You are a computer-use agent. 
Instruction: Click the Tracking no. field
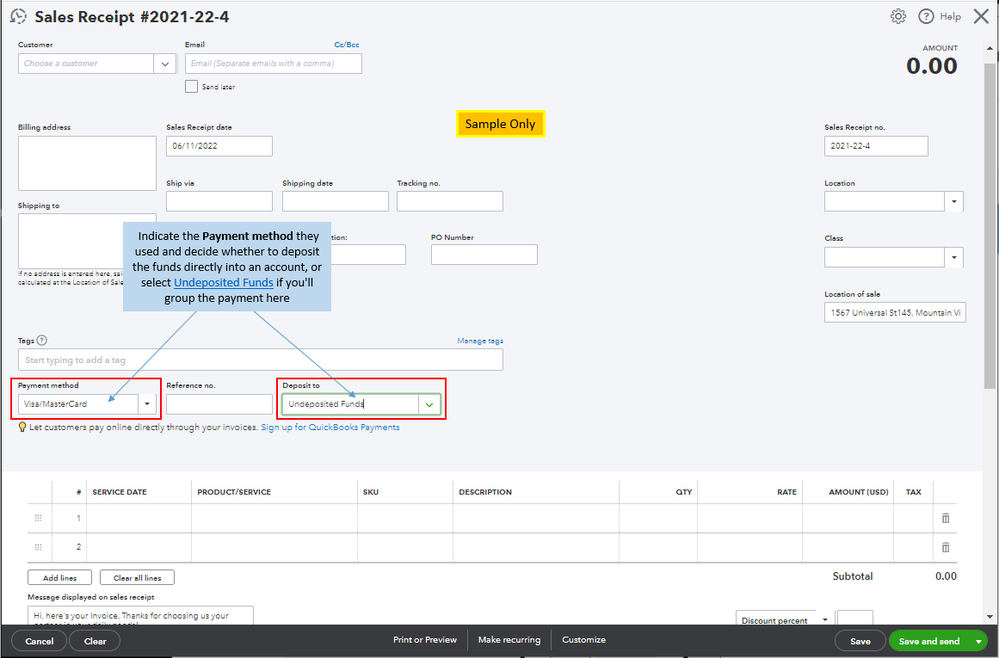450,201
